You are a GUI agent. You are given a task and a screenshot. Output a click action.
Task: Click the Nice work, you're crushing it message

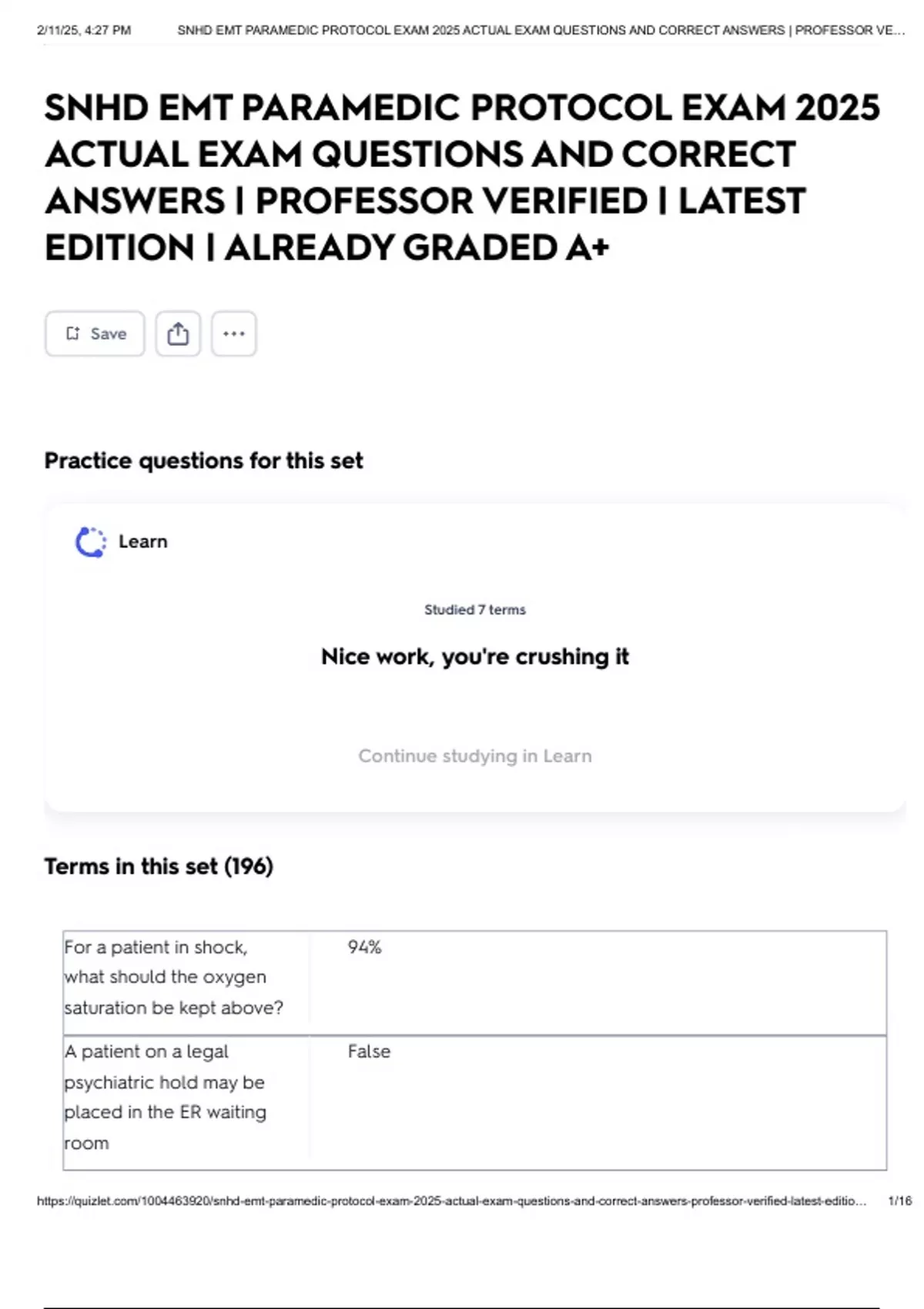point(475,657)
